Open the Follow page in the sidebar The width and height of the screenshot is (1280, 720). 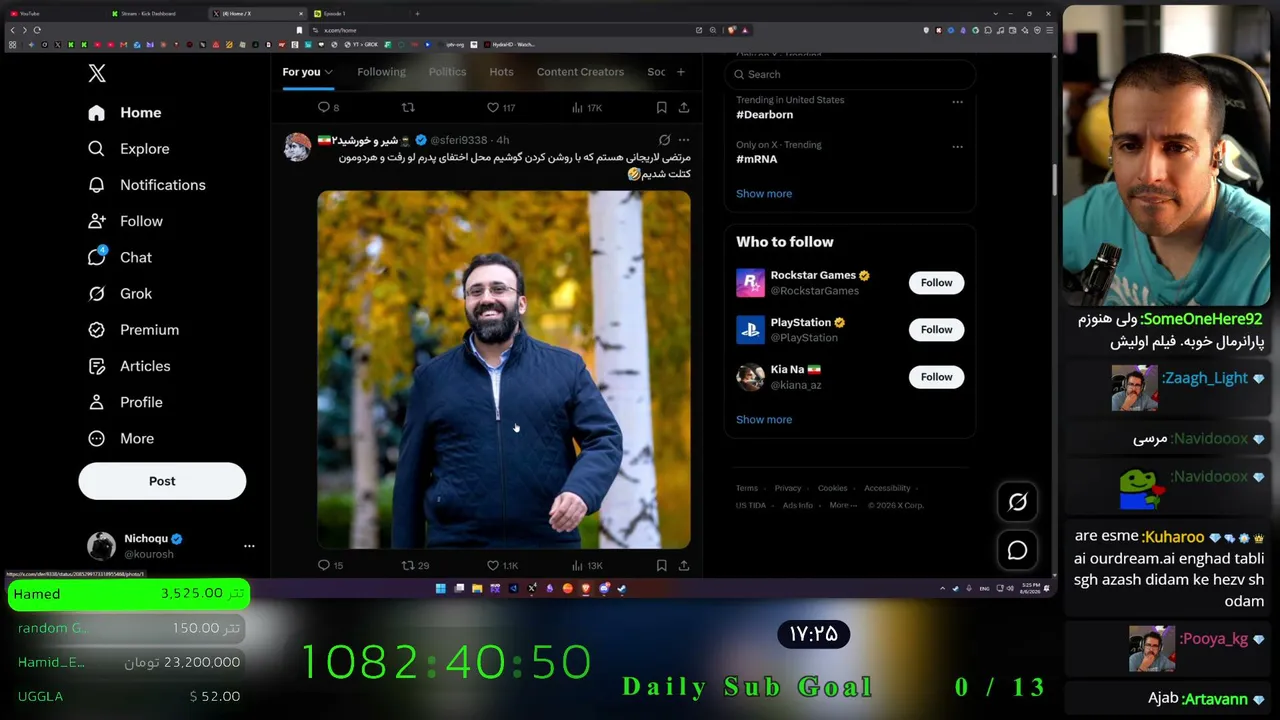[x=125, y=221]
